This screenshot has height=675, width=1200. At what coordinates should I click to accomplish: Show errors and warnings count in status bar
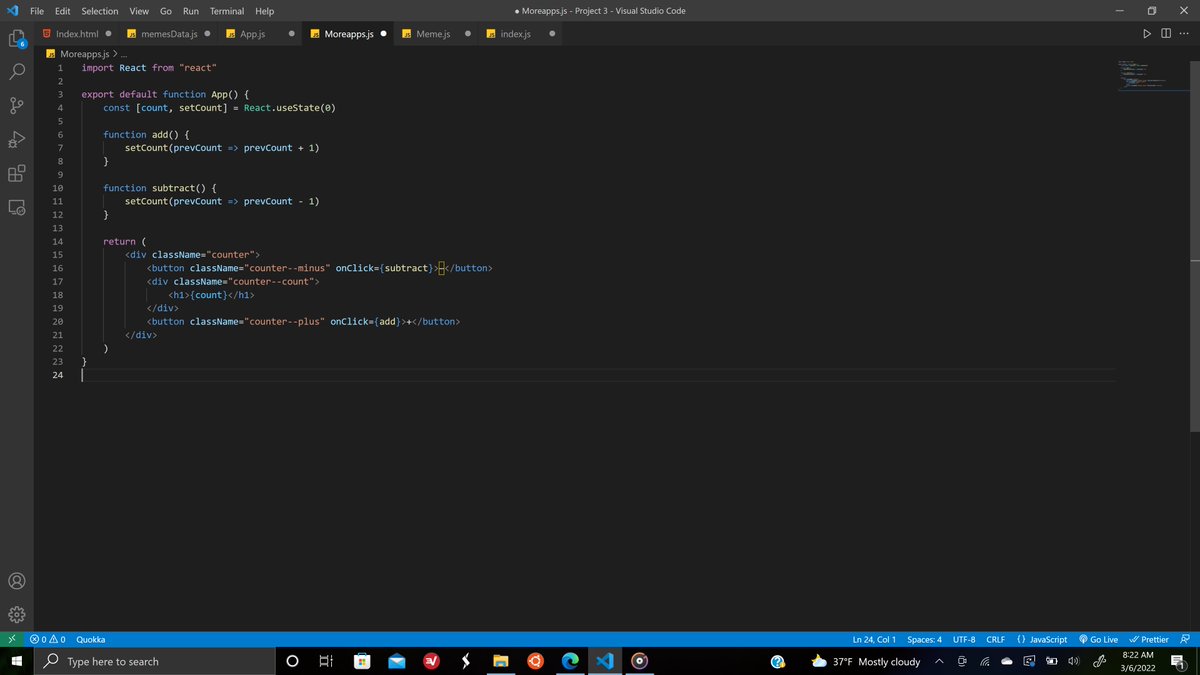coord(47,639)
